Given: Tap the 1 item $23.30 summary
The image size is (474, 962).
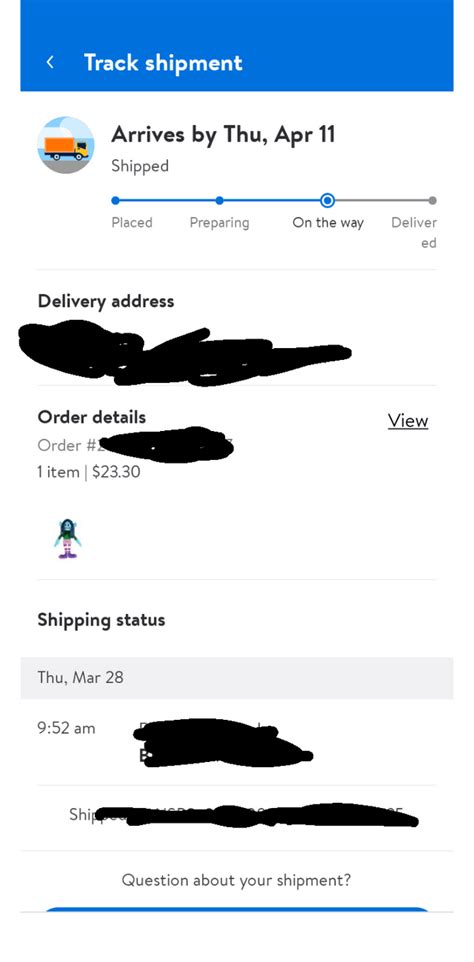Looking at the screenshot, I should pos(89,472).
